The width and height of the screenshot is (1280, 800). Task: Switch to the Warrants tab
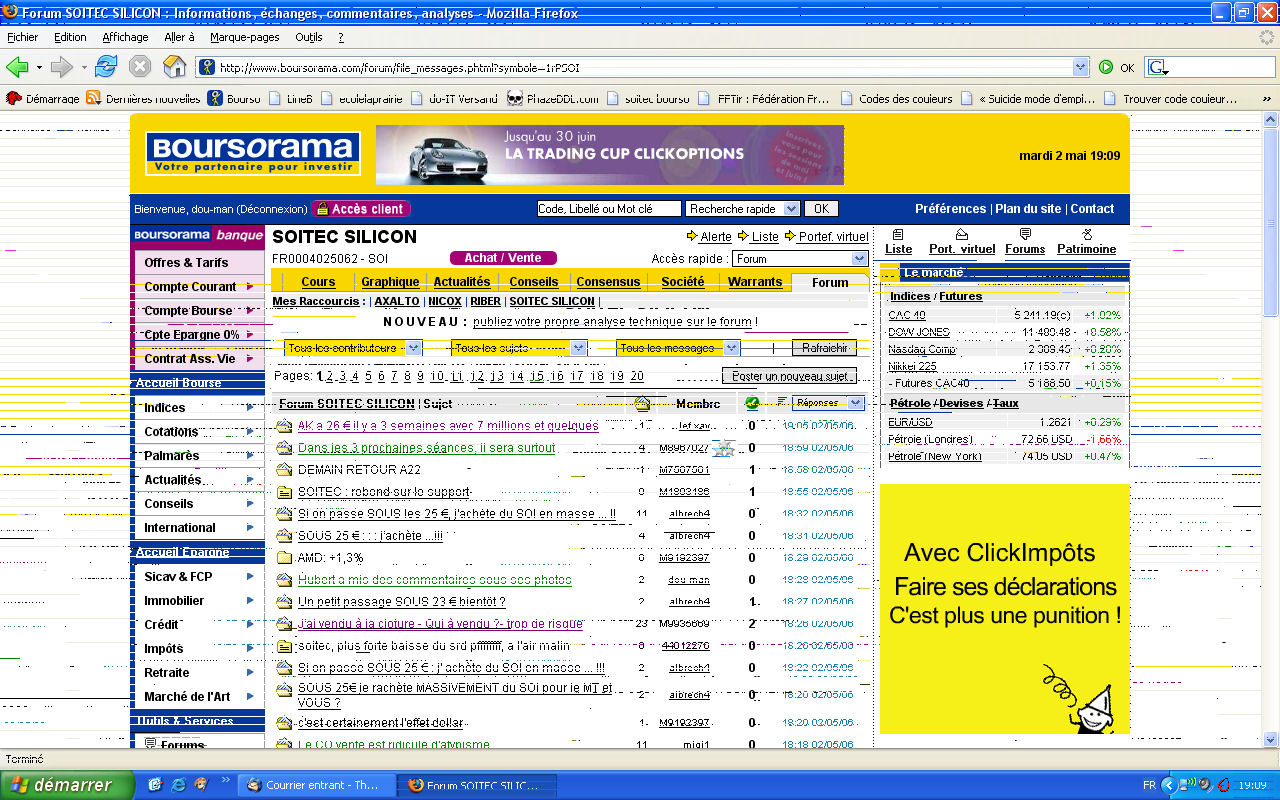[x=755, y=282]
